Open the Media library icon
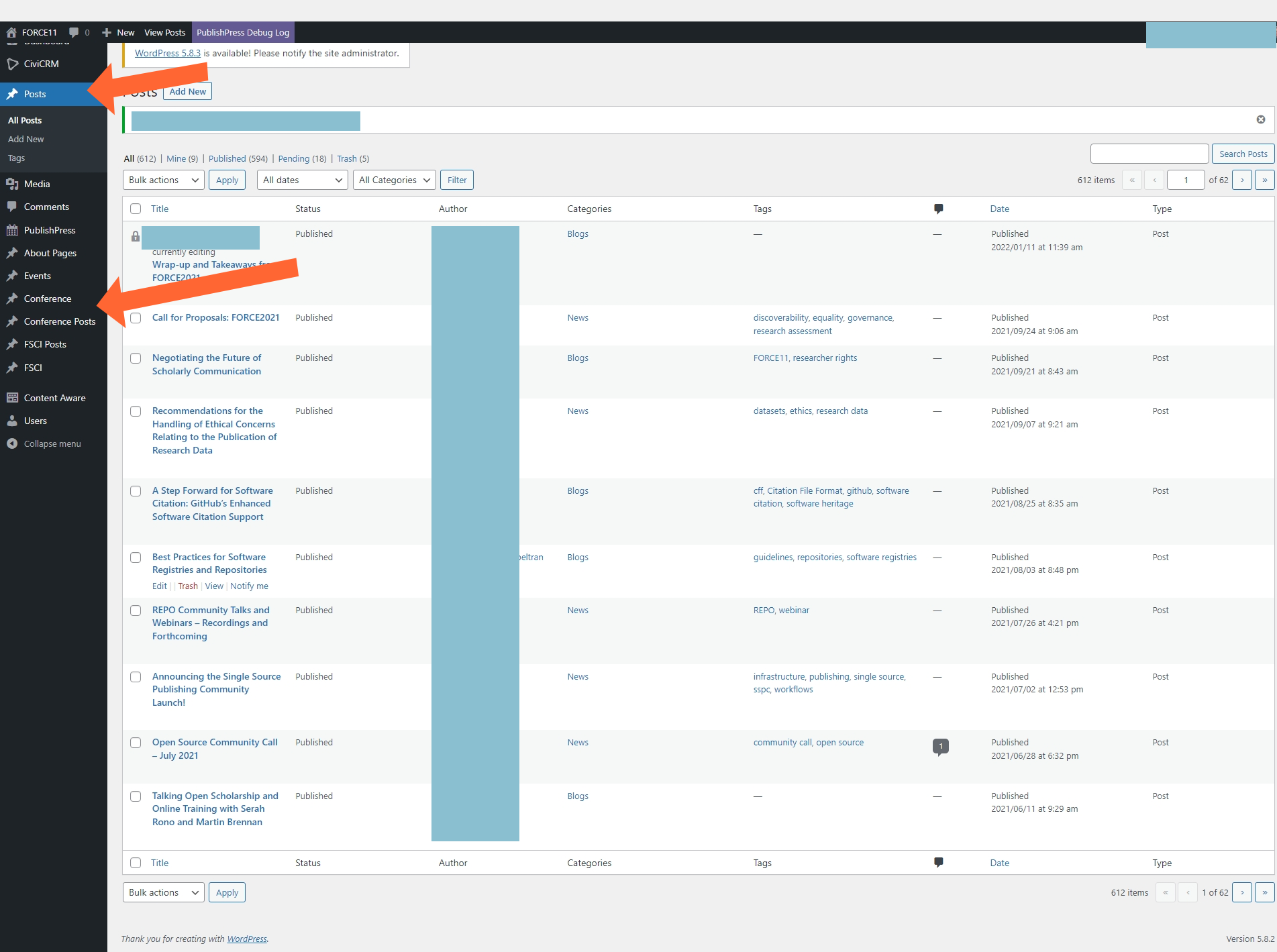 (x=12, y=184)
